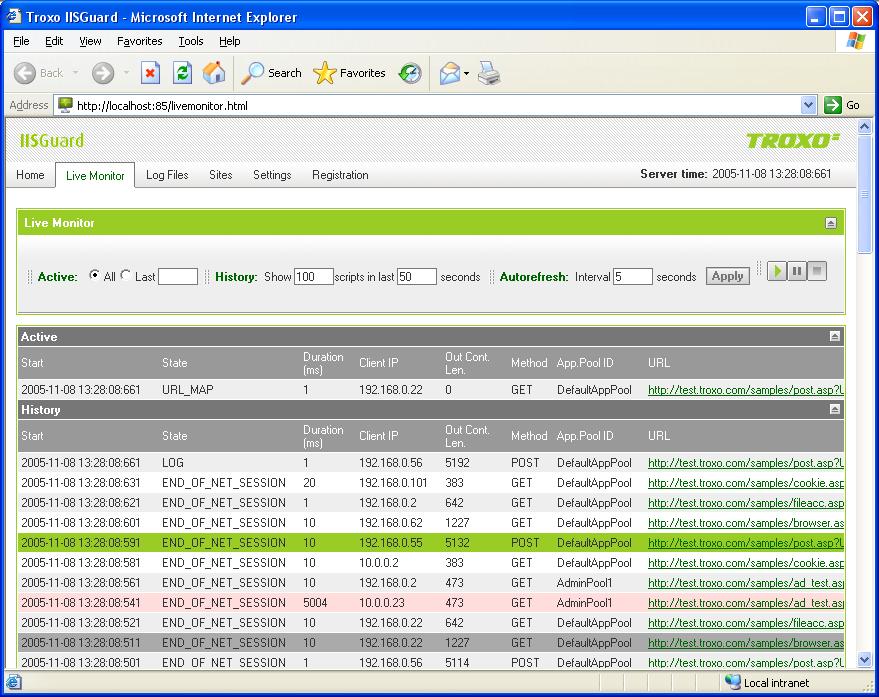Image resolution: width=879 pixels, height=697 pixels.
Task: Click the LOG state cell
Action: pyautogui.click(x=173, y=463)
